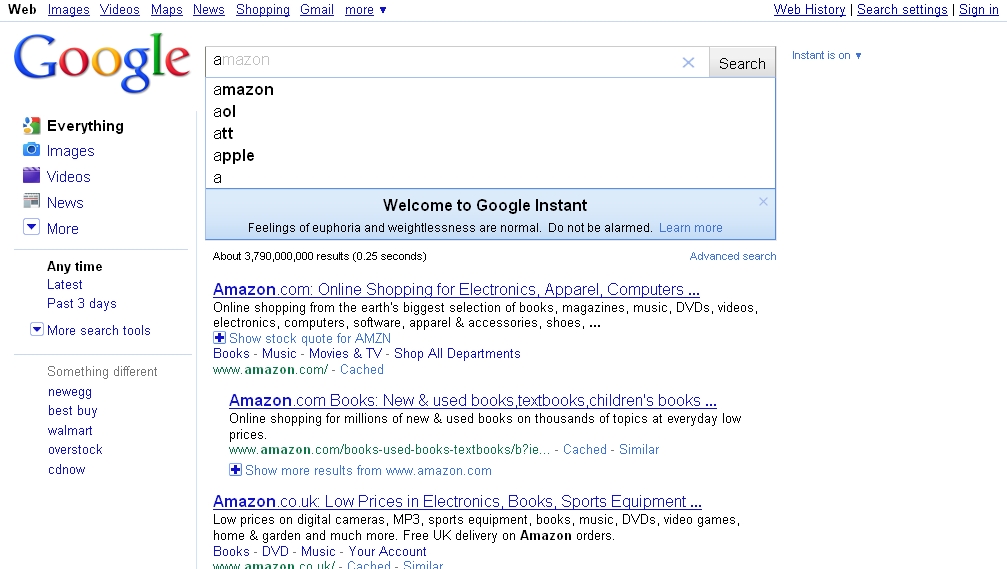Click Show stock quote for AMZN text
1007x569 pixels.
click(310, 338)
